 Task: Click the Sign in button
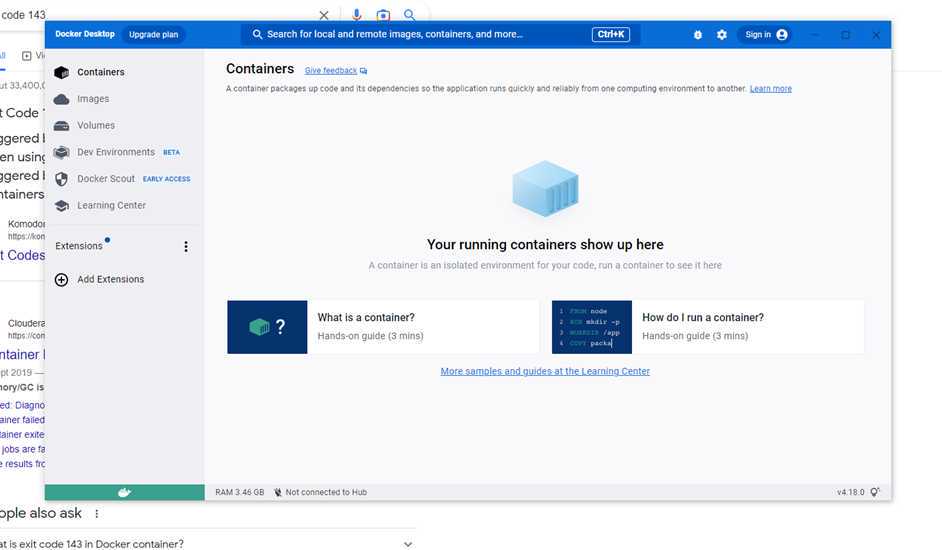pyautogui.click(x=766, y=35)
